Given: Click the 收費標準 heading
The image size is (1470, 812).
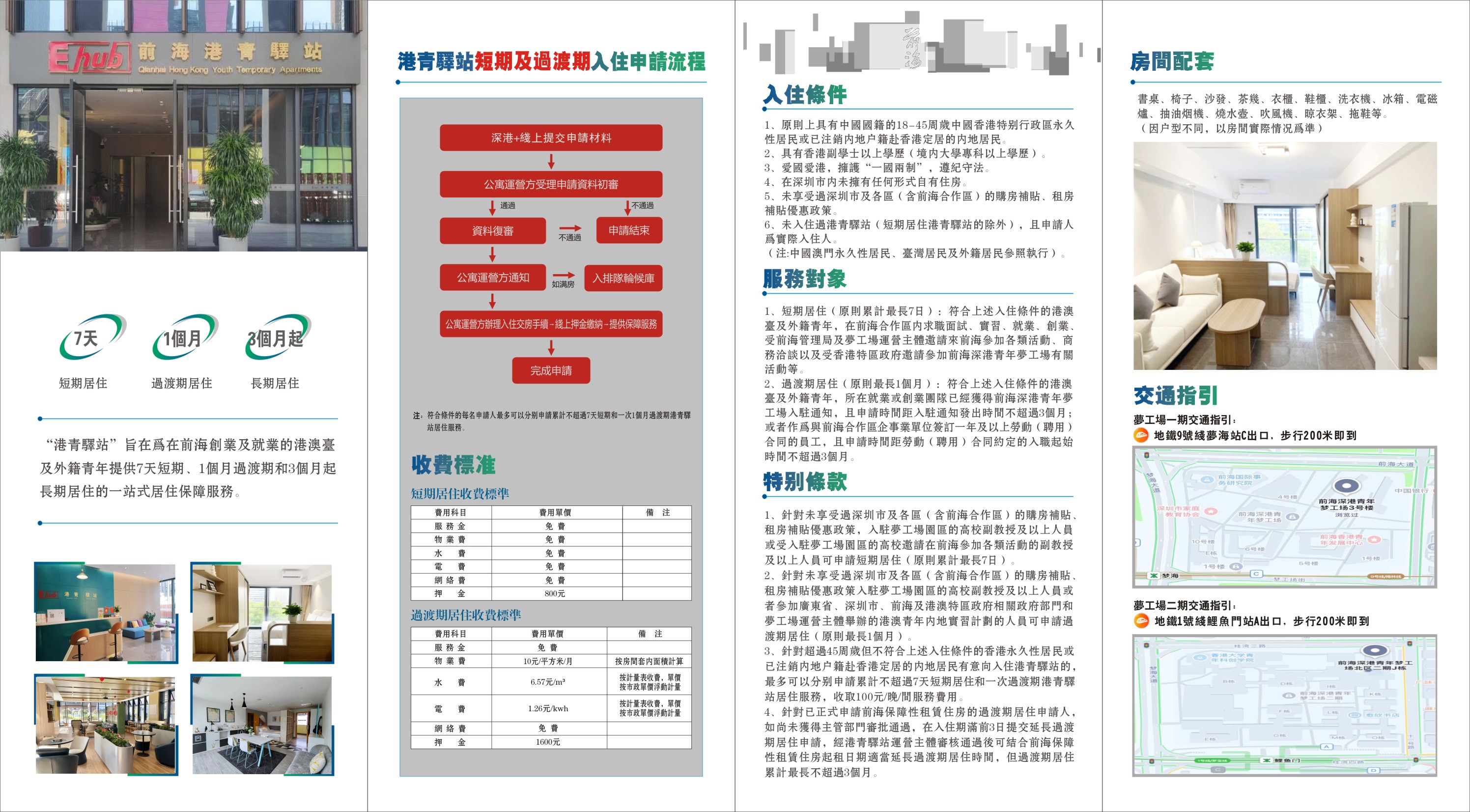Looking at the screenshot, I should point(453,465).
